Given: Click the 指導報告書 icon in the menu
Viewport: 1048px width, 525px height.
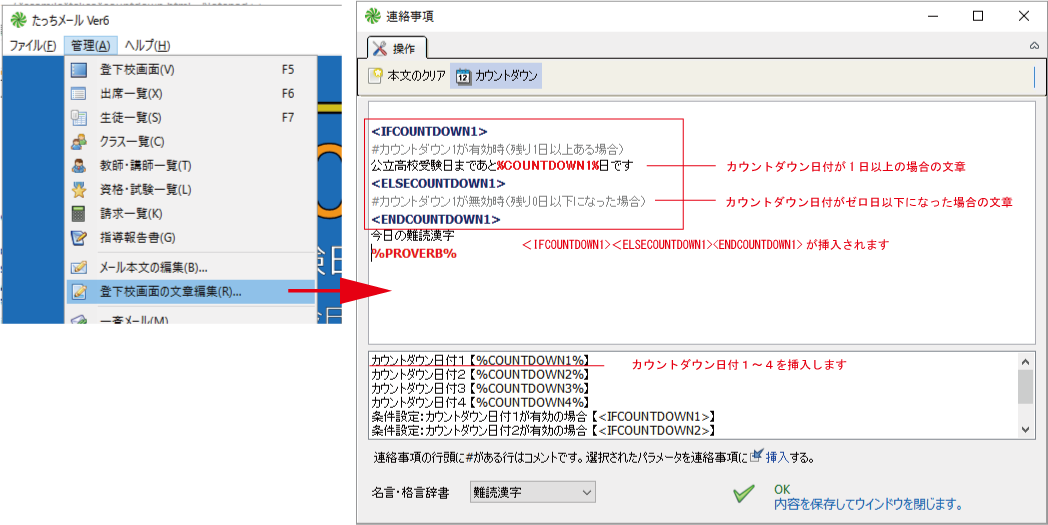Looking at the screenshot, I should (x=80, y=237).
